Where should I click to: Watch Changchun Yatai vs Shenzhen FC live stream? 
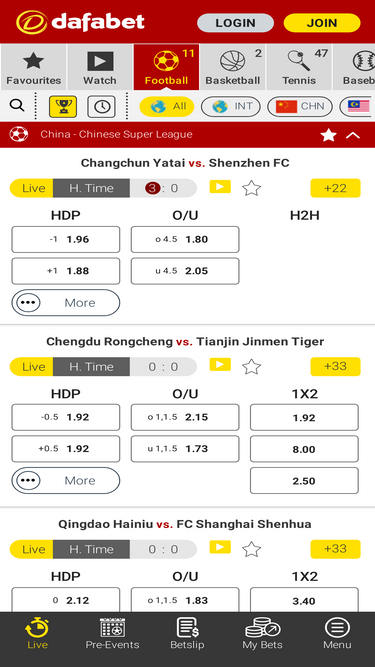(x=220, y=186)
